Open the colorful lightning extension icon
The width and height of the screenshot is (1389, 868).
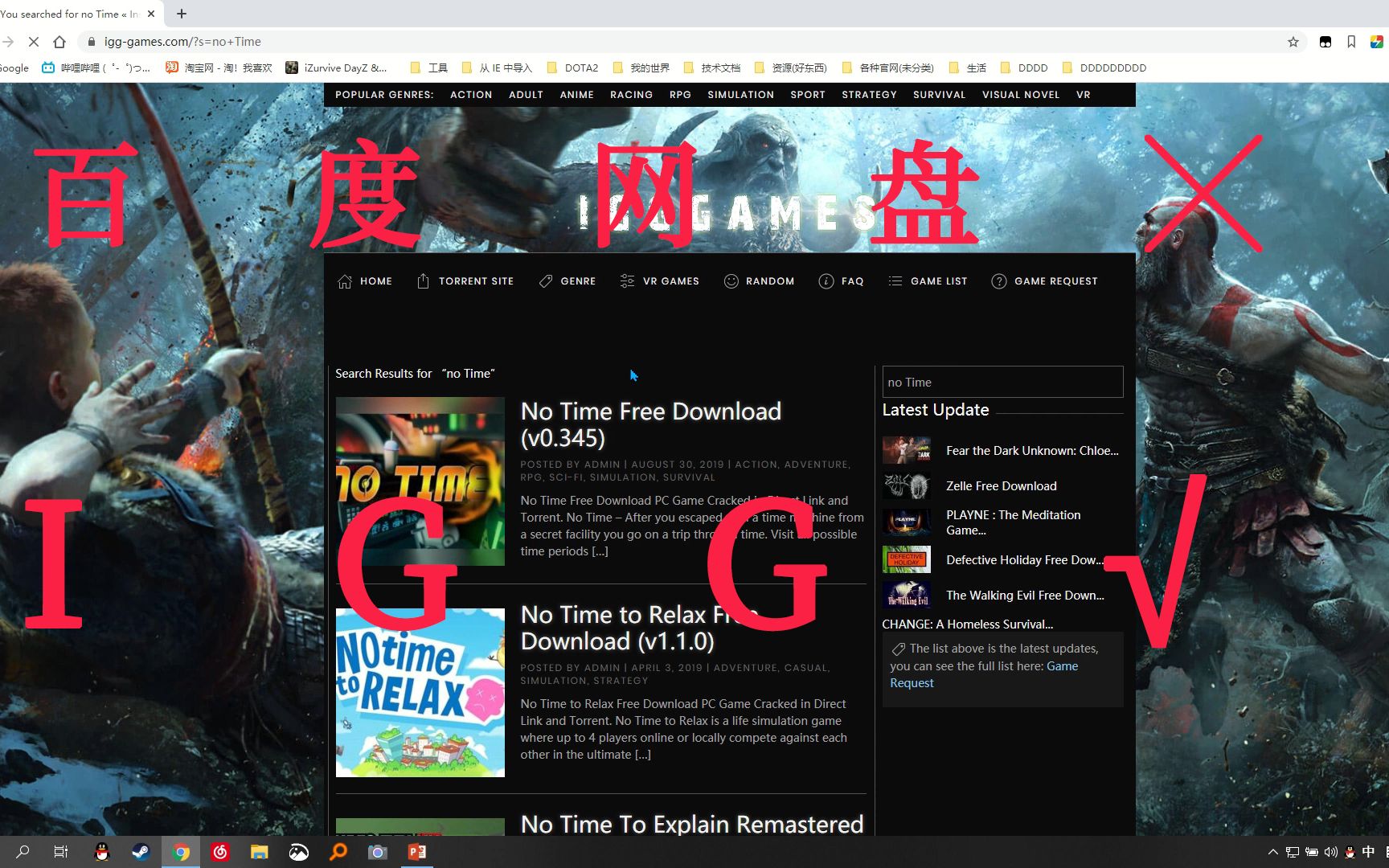pos(1376,42)
